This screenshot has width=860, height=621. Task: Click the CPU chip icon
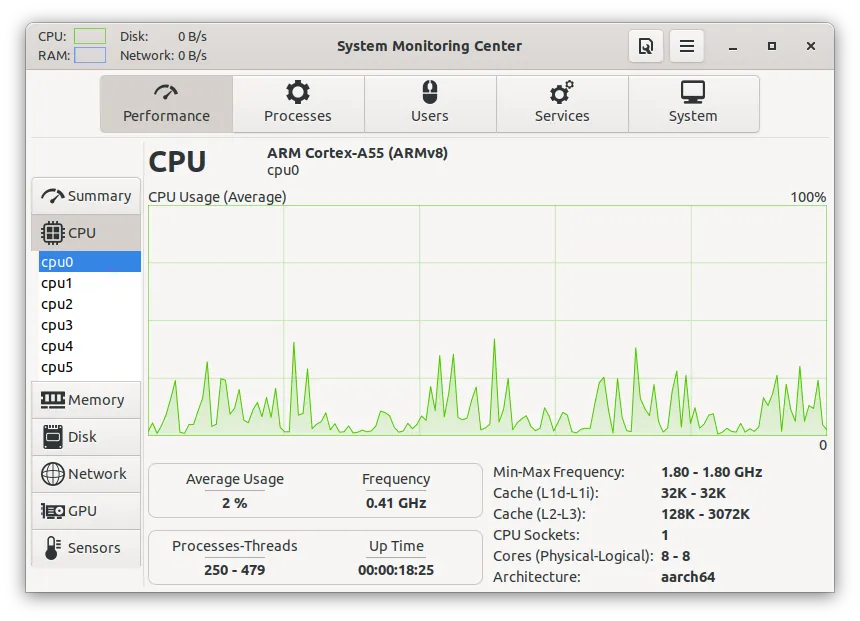tap(52, 233)
